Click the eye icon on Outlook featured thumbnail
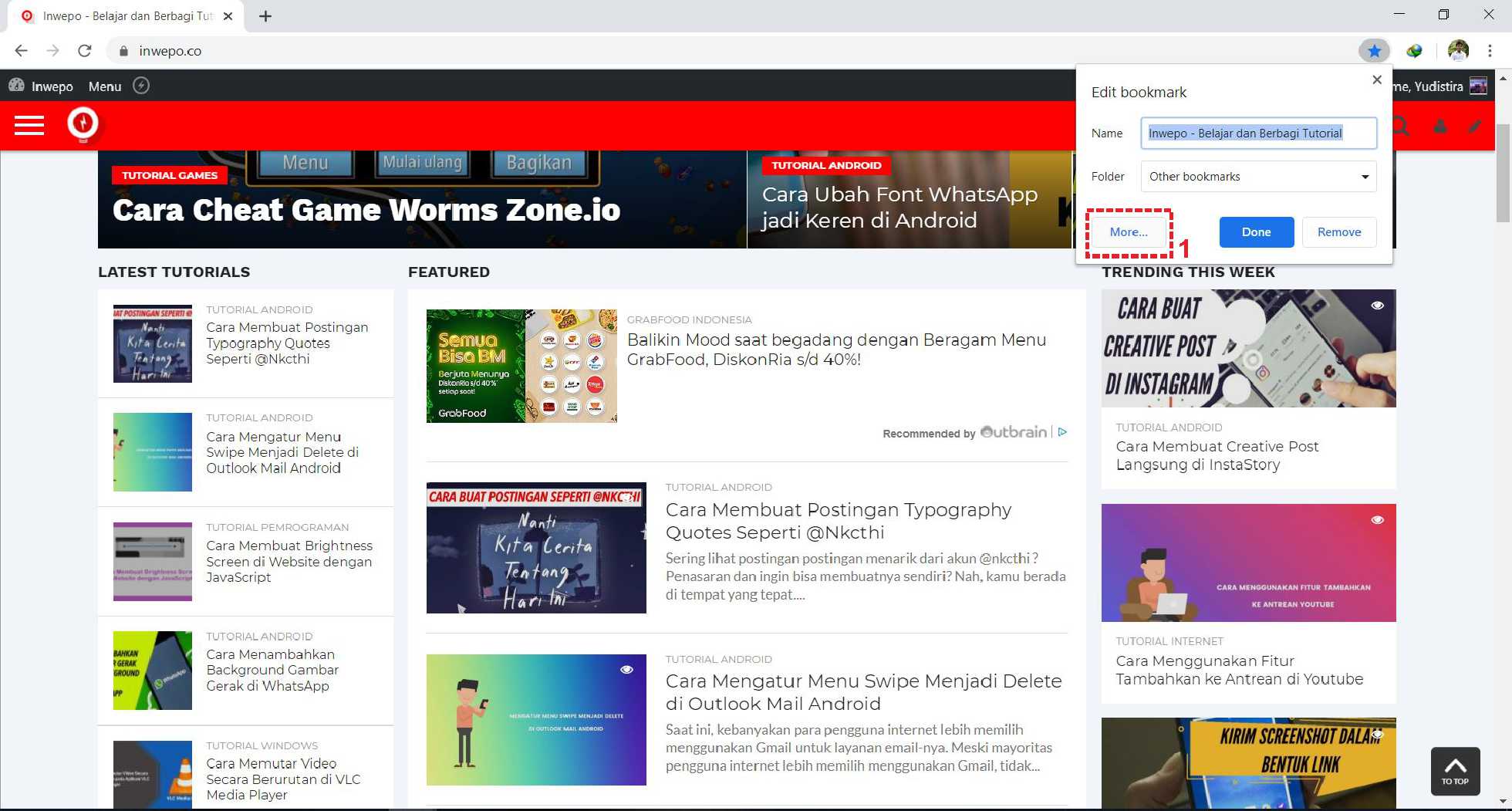Image resolution: width=1512 pixels, height=811 pixels. click(626, 670)
